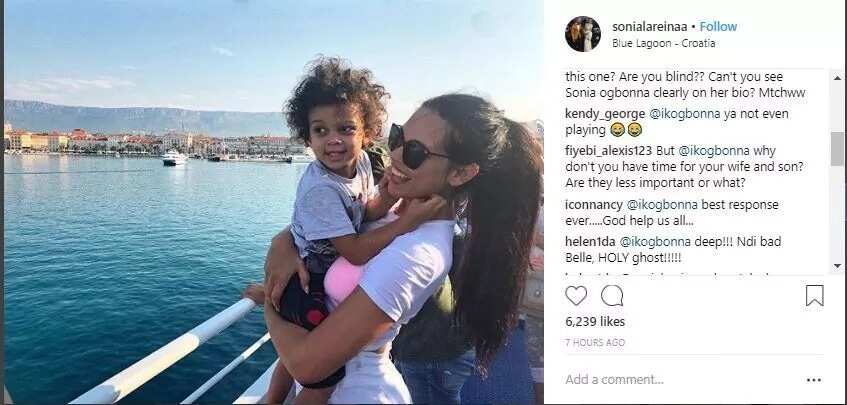Open comments using the speech bubble icon
The image size is (847, 405).
612,295
